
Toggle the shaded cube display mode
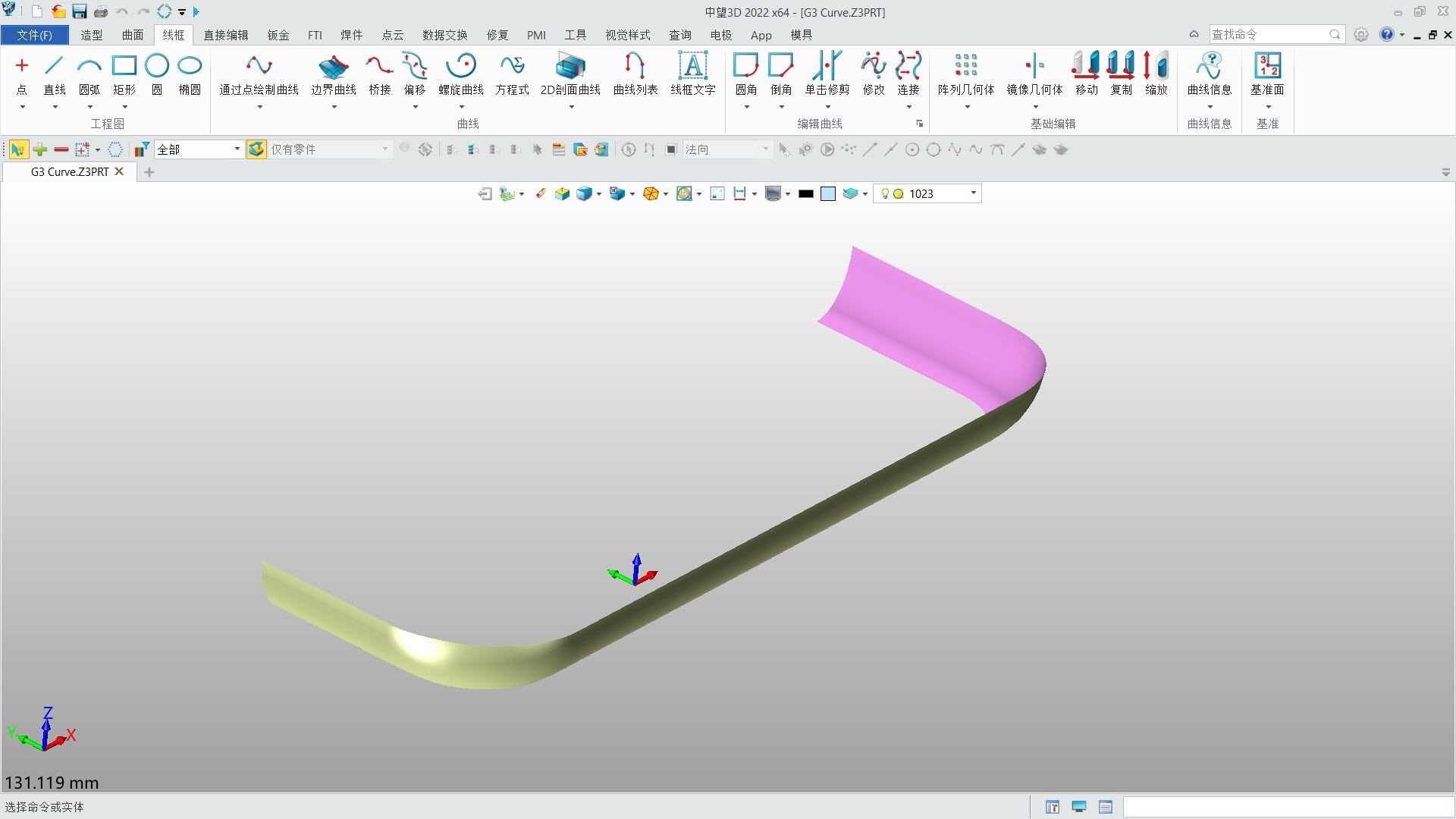click(x=584, y=193)
